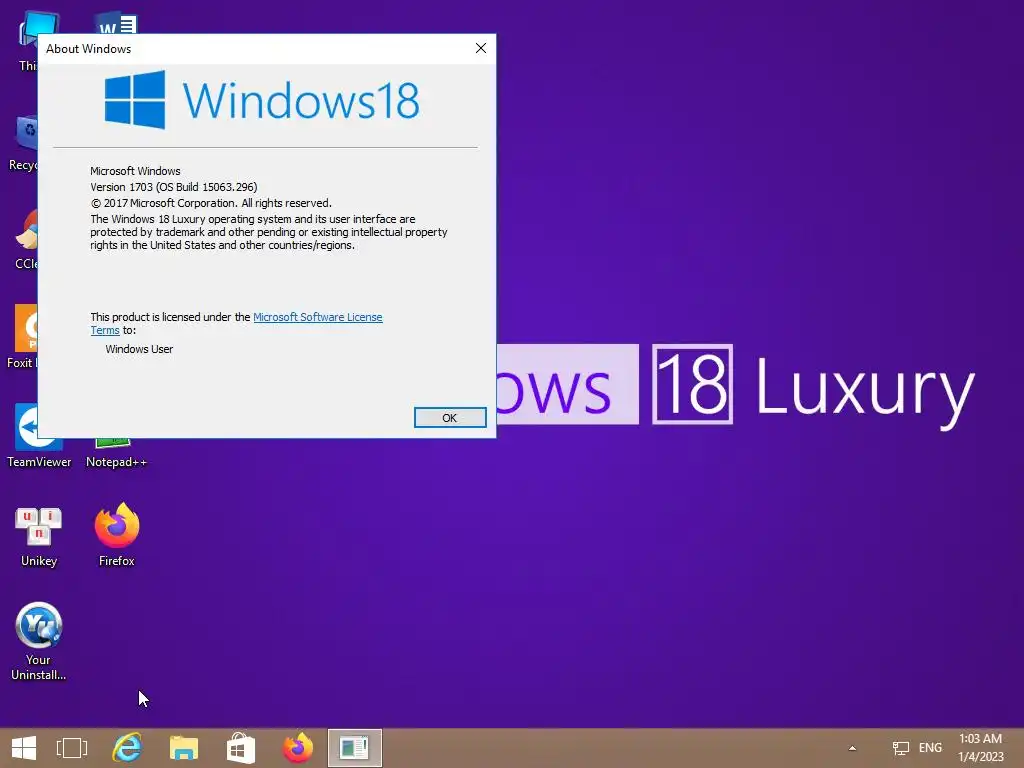
Task: Open Microsoft Store from the taskbar
Action: (240, 748)
